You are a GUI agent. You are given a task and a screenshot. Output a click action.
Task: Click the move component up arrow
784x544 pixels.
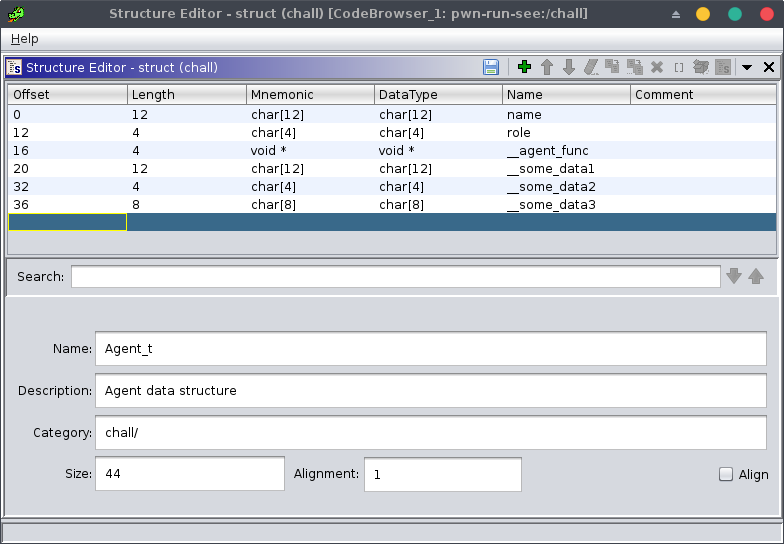[547, 67]
